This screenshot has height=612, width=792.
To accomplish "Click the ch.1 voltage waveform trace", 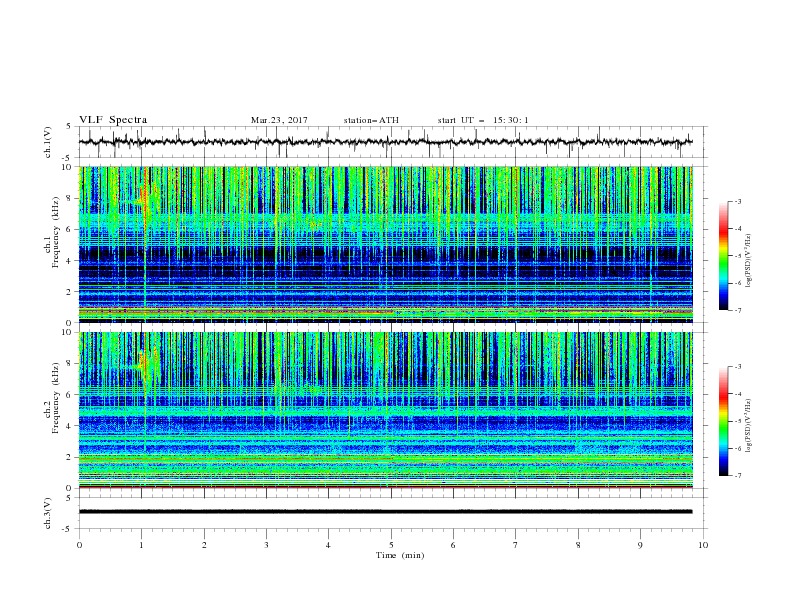I will click(x=385, y=142).
